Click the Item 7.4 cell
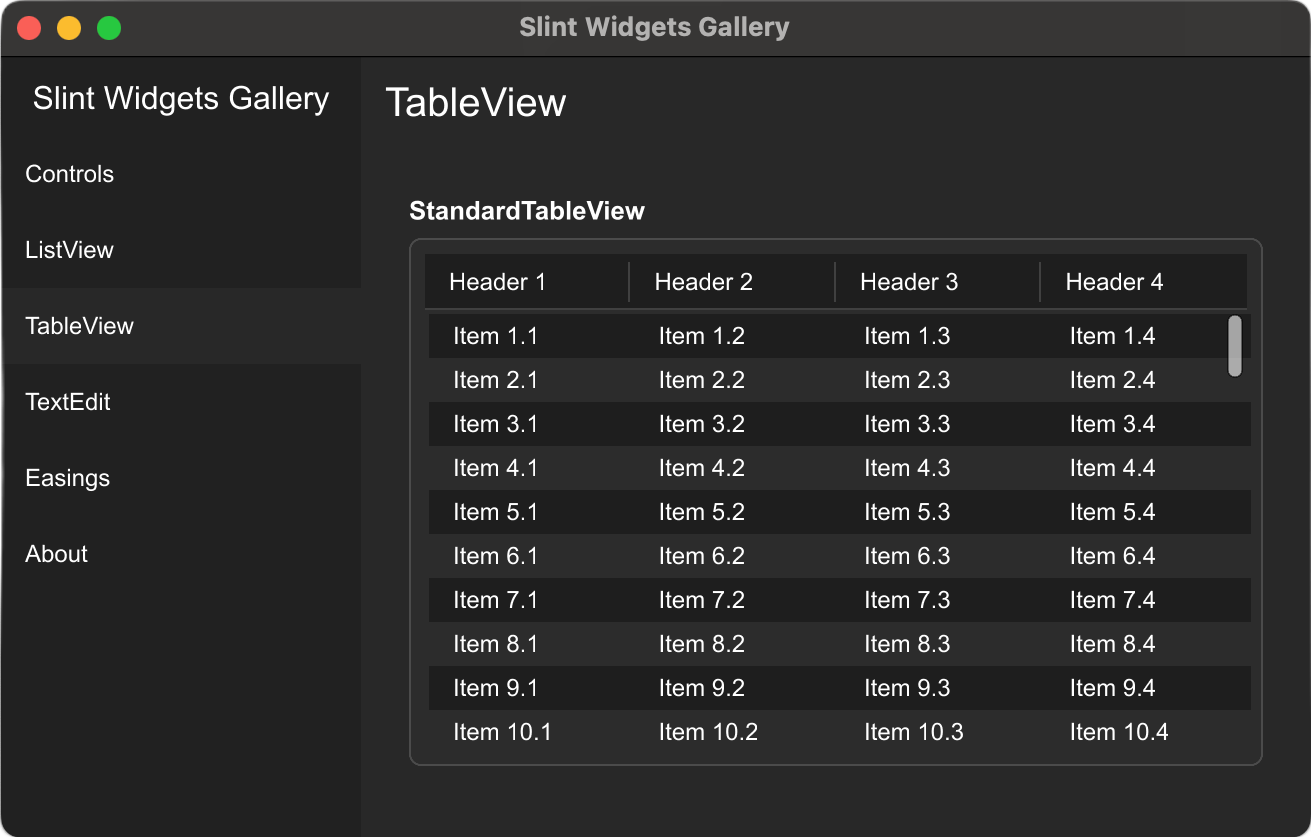The width and height of the screenshot is (1311, 837). (1112, 600)
